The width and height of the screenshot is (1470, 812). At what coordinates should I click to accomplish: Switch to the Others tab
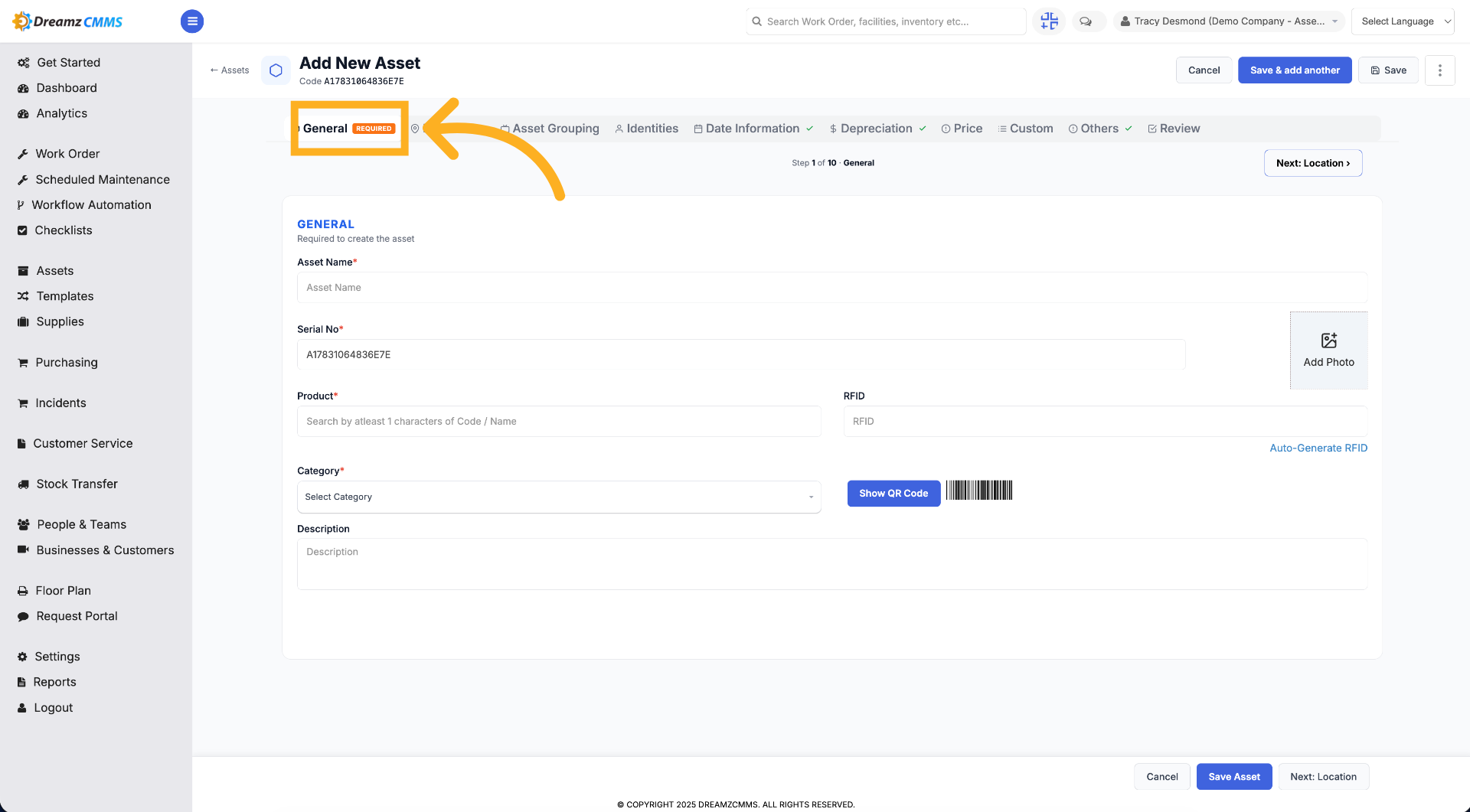tap(1100, 129)
